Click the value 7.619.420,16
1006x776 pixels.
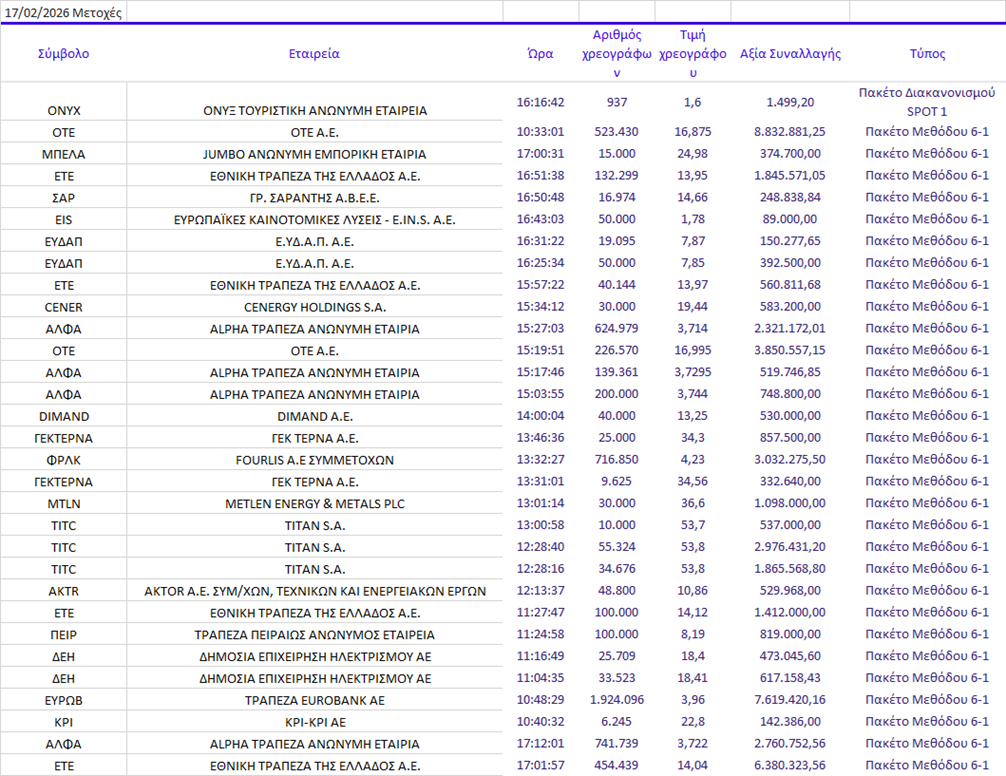point(790,699)
